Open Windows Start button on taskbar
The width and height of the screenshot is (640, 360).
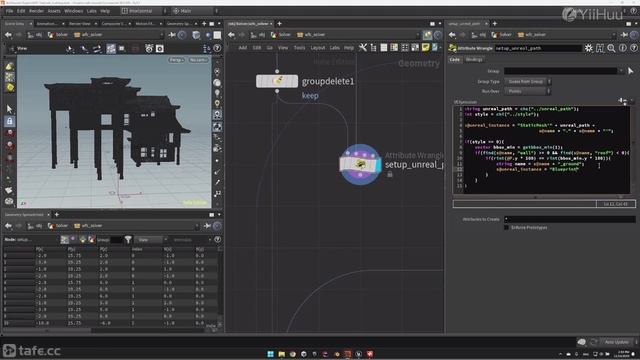click(x=270, y=354)
